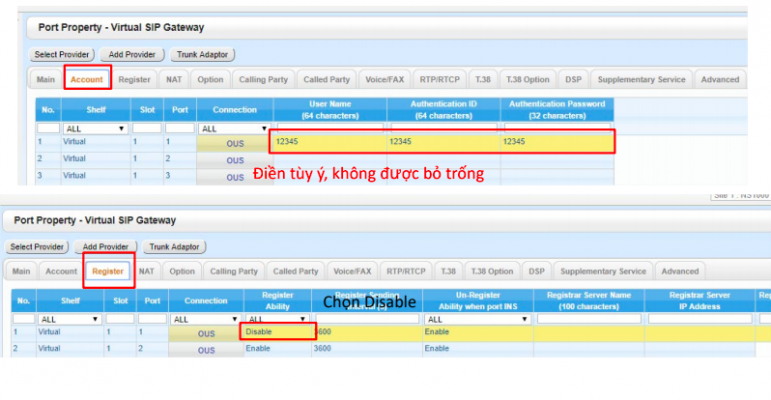Click Registrar Server Name filter field
The height and width of the screenshot is (400, 771).
pyautogui.click(x=590, y=319)
